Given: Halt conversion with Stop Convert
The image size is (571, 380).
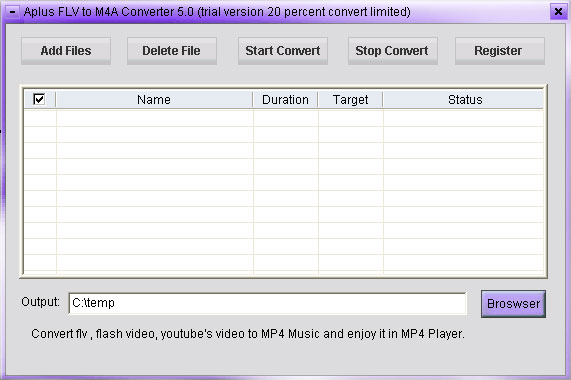Looking at the screenshot, I should (392, 51).
